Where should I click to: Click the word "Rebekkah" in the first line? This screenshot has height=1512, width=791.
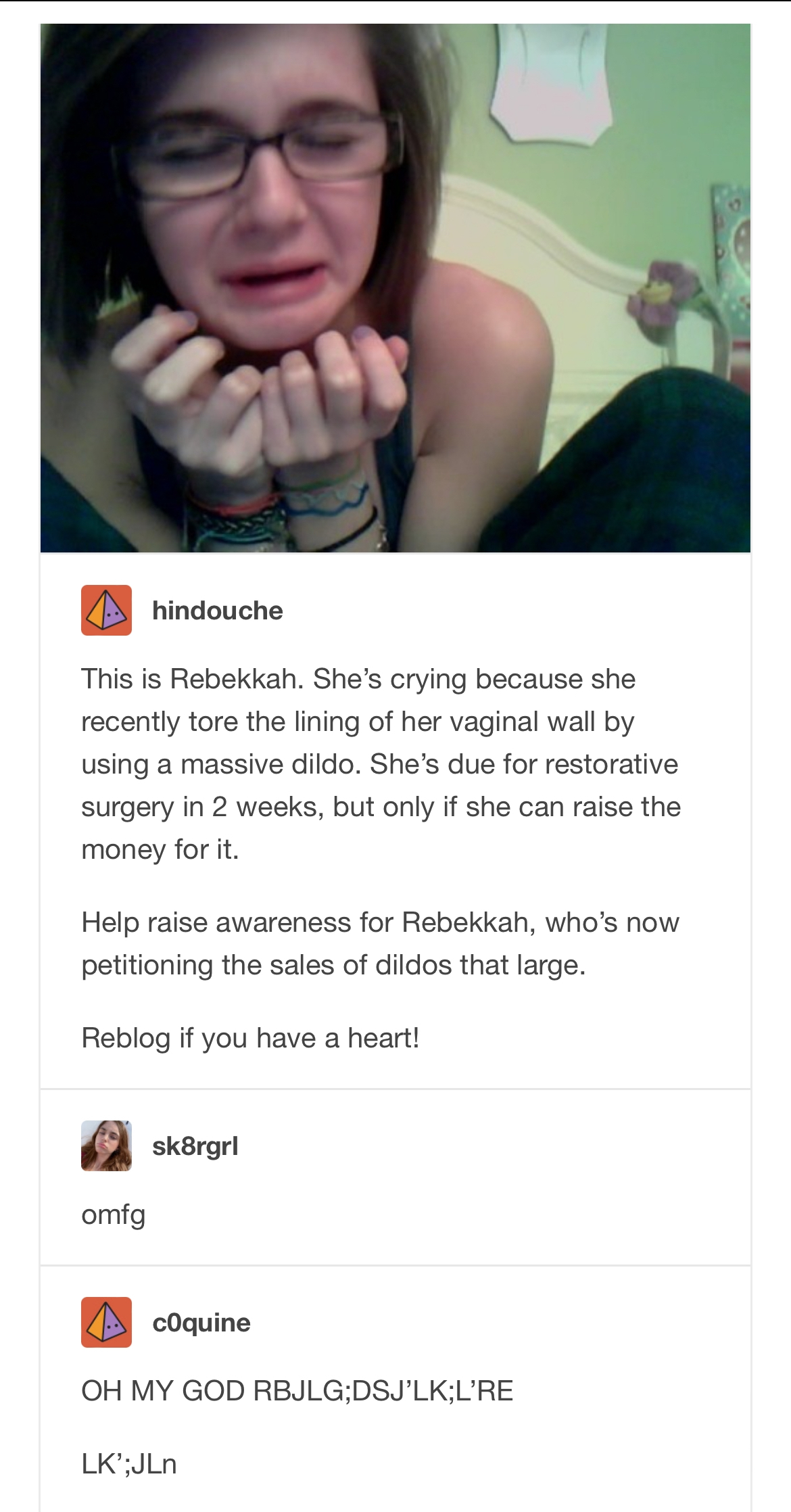pos(236,679)
